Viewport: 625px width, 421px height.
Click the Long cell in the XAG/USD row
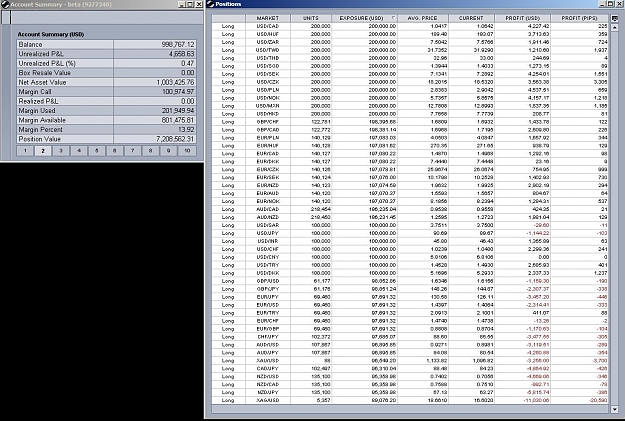point(228,400)
